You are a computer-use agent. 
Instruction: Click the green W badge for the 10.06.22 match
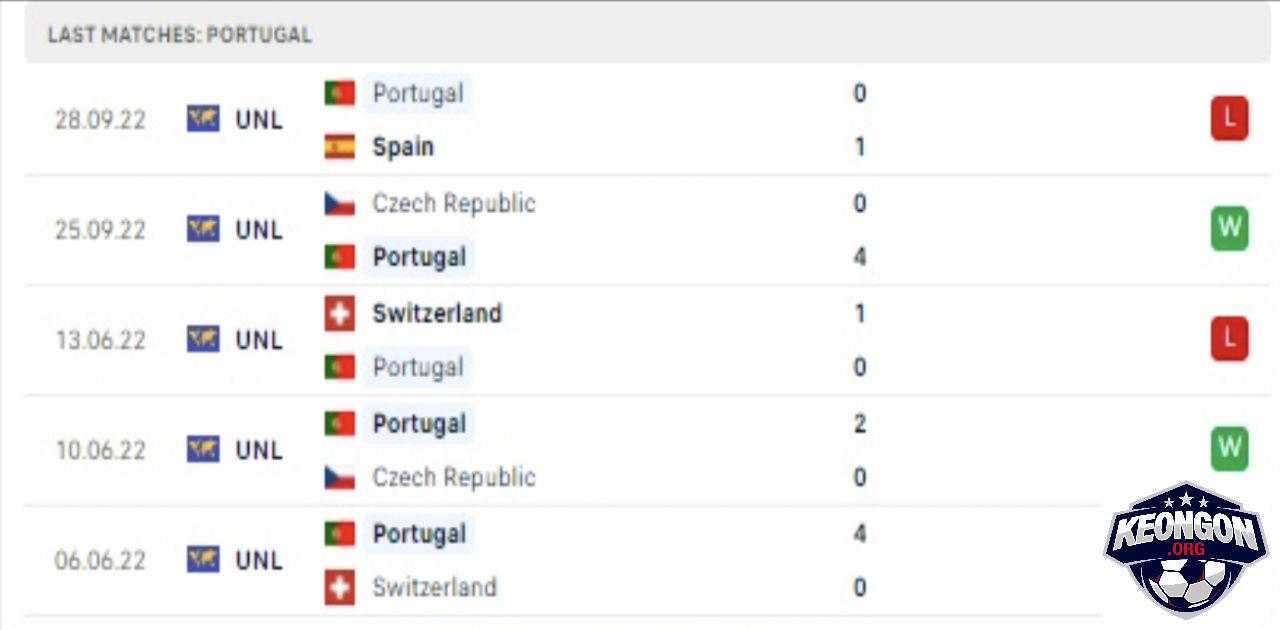point(1229,450)
